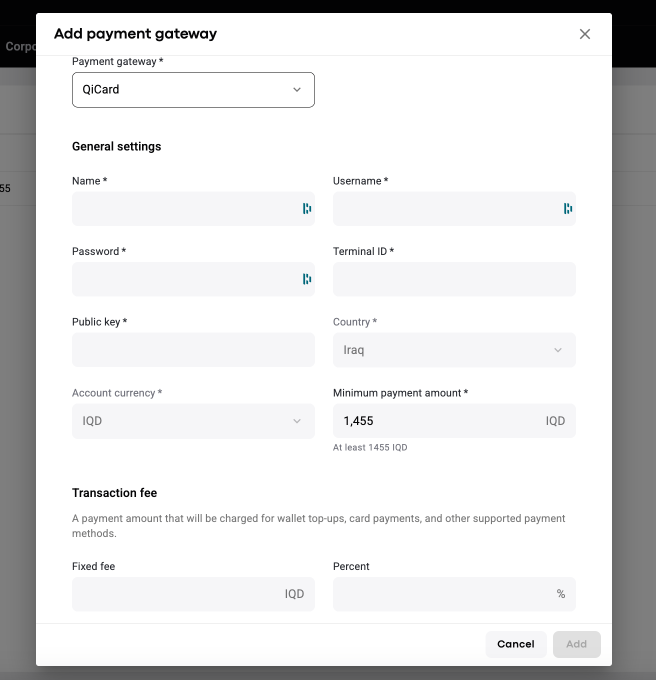Screen dimensions: 656x680
Task: Click the chevron in Account currency field
Action: coord(297,421)
